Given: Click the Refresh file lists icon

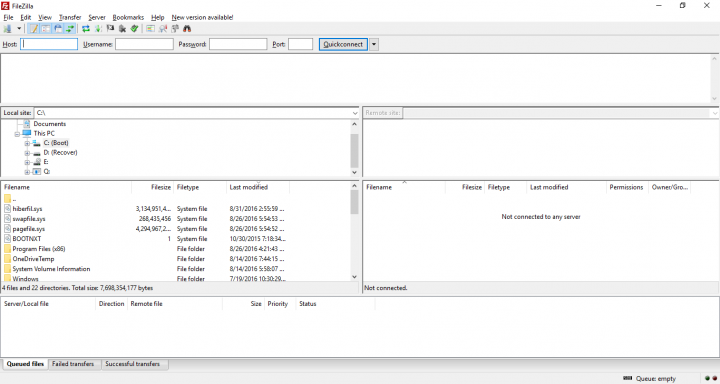Looking at the screenshot, I should pos(86,28).
